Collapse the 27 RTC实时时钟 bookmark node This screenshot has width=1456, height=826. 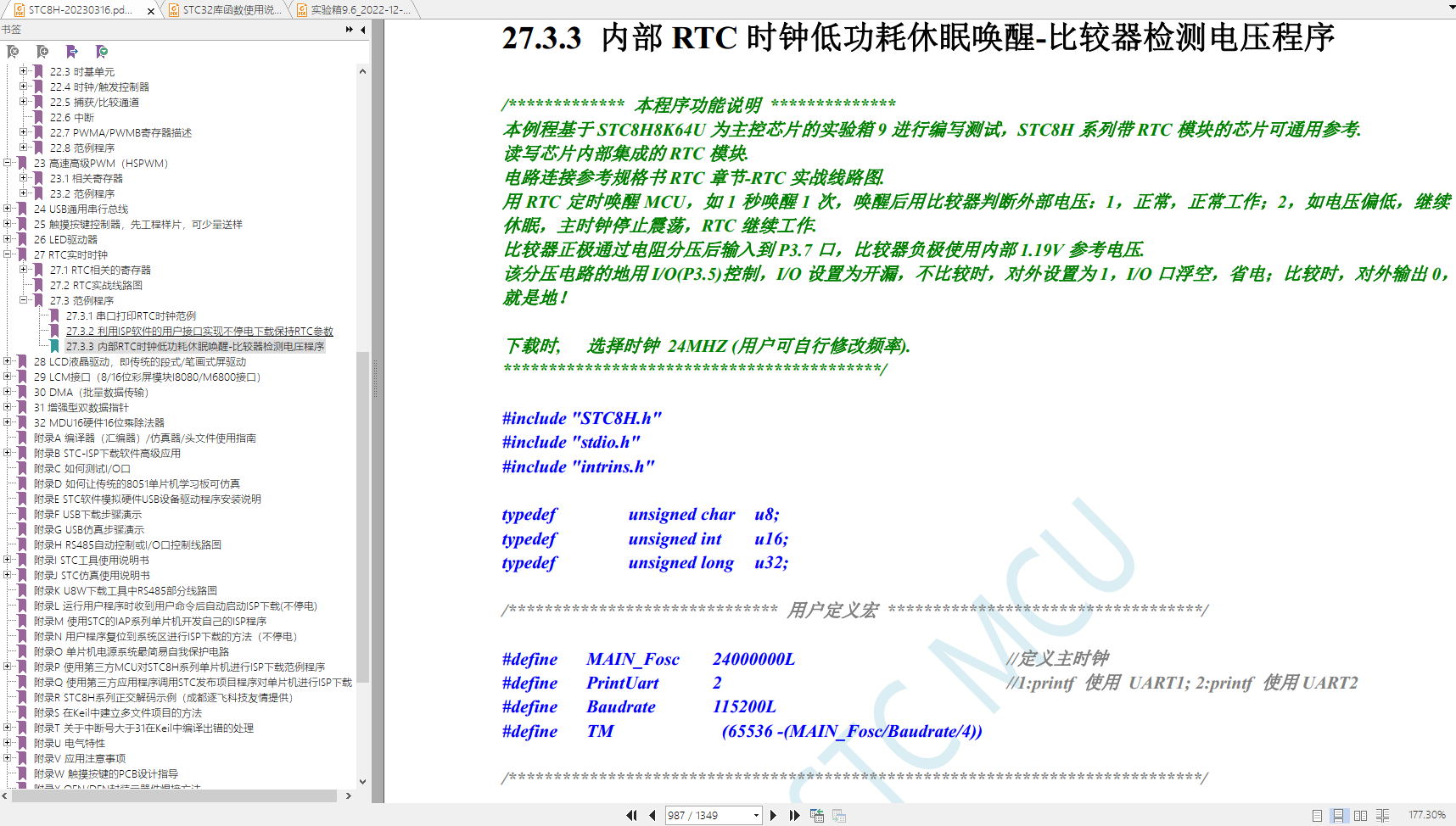click(x=8, y=254)
